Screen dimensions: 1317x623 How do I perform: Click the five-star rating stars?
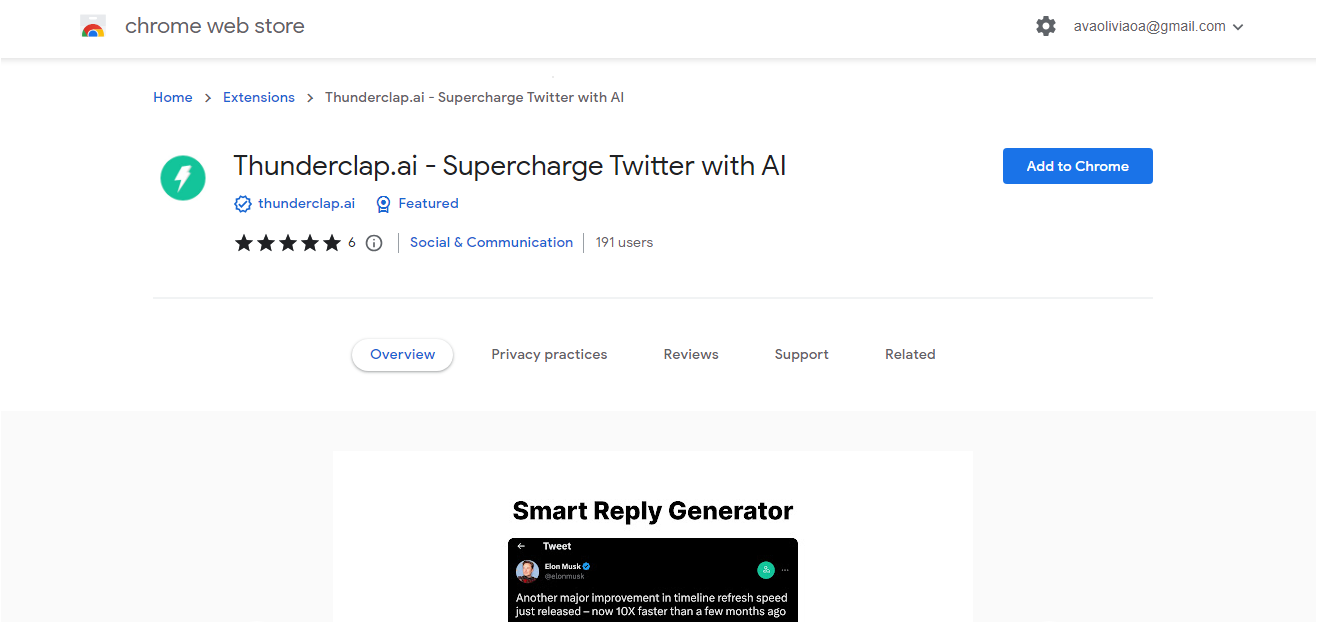pyautogui.click(x=288, y=243)
